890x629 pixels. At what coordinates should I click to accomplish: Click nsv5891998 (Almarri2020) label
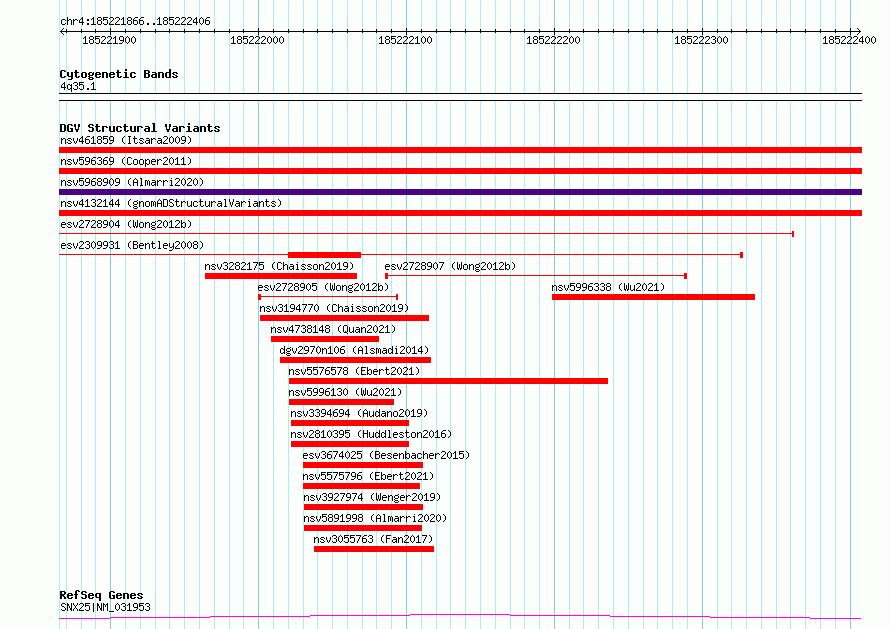pyautogui.click(x=375, y=518)
